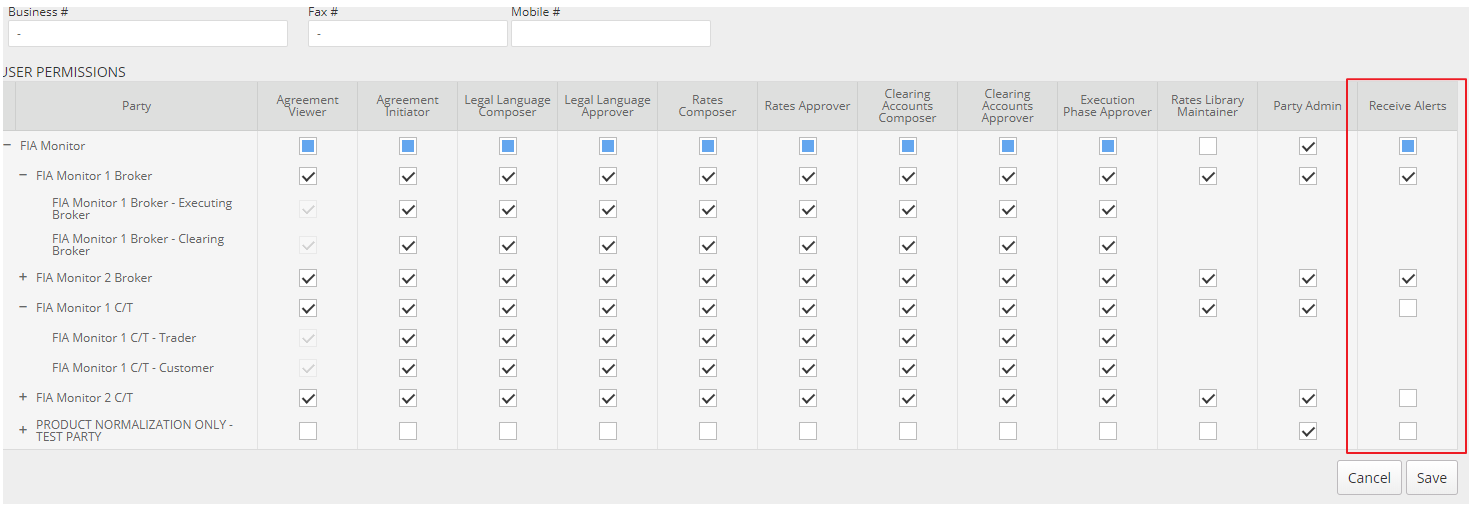
Task: Check Receive Alerts for FIA Monitor 2 C/T
Action: point(1408,398)
